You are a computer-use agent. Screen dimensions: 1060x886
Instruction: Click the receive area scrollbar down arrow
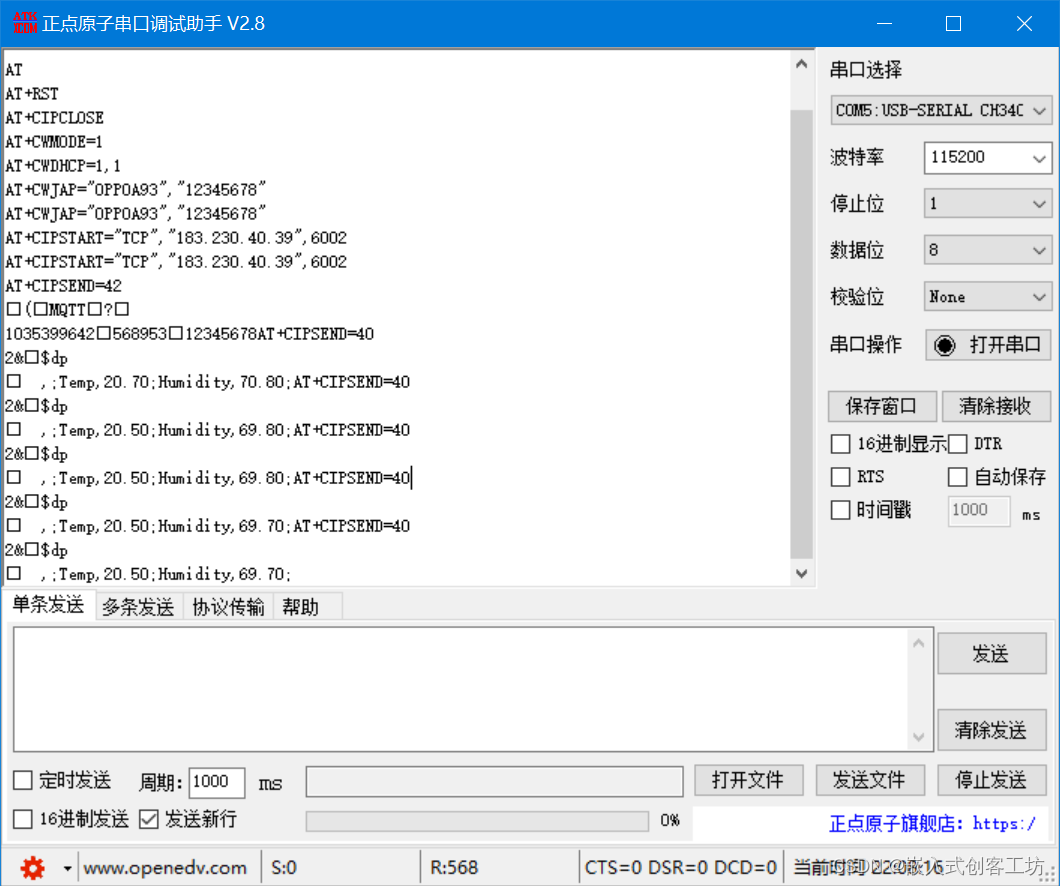click(802, 574)
